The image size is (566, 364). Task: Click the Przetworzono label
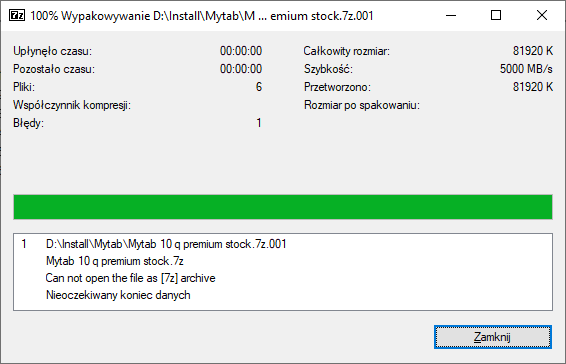coord(337,87)
